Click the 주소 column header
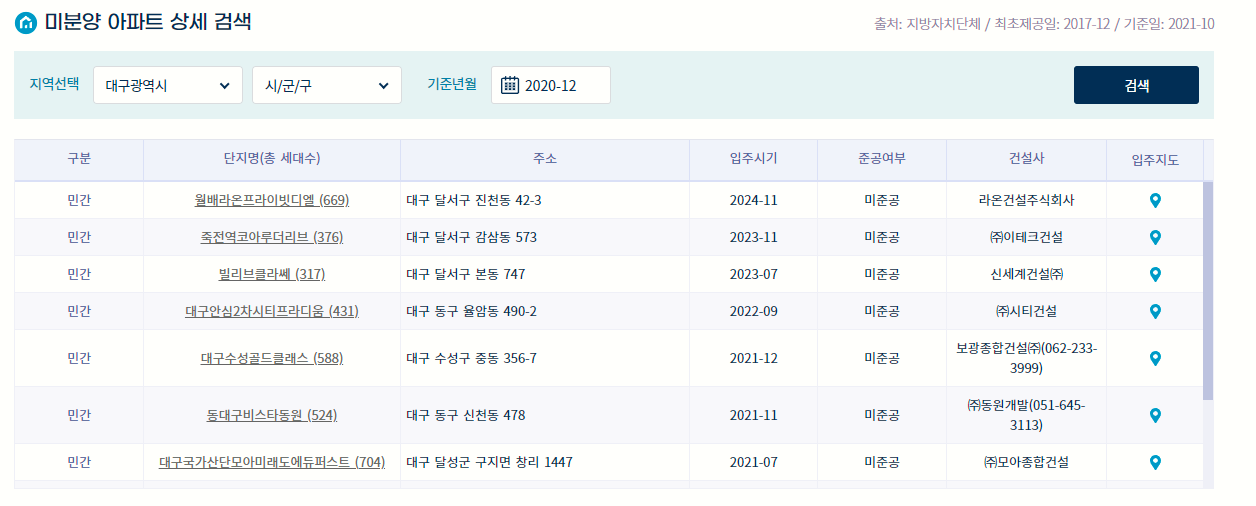Screen dimensions: 1256x506 pyautogui.click(x=545, y=159)
